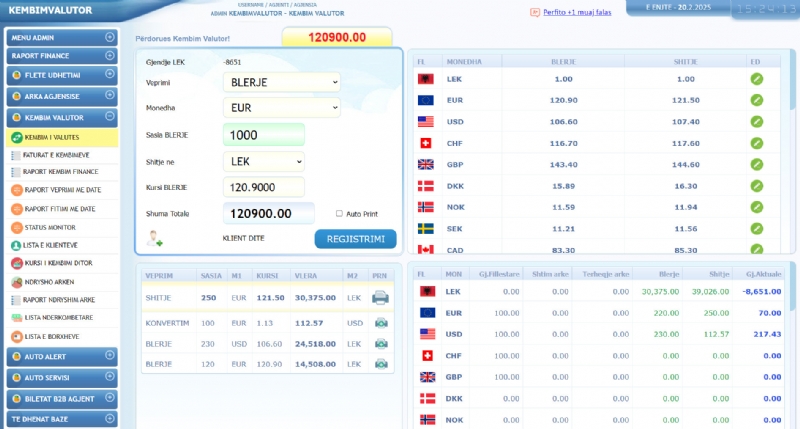The image size is (800, 429).
Task: Click print icon for BLERJE 230 USD row
Action: [381, 344]
